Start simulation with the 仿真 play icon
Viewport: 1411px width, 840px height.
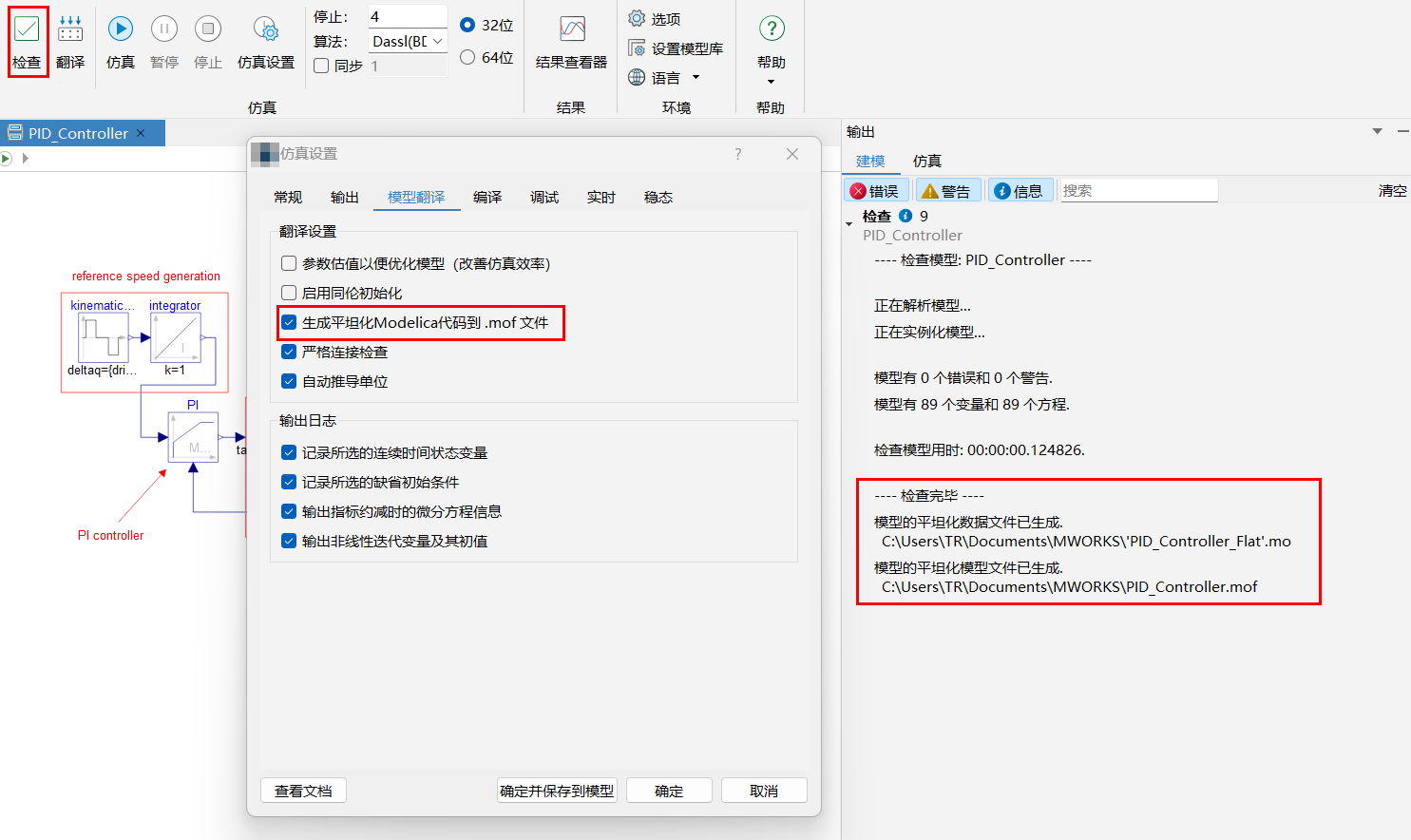(x=121, y=29)
